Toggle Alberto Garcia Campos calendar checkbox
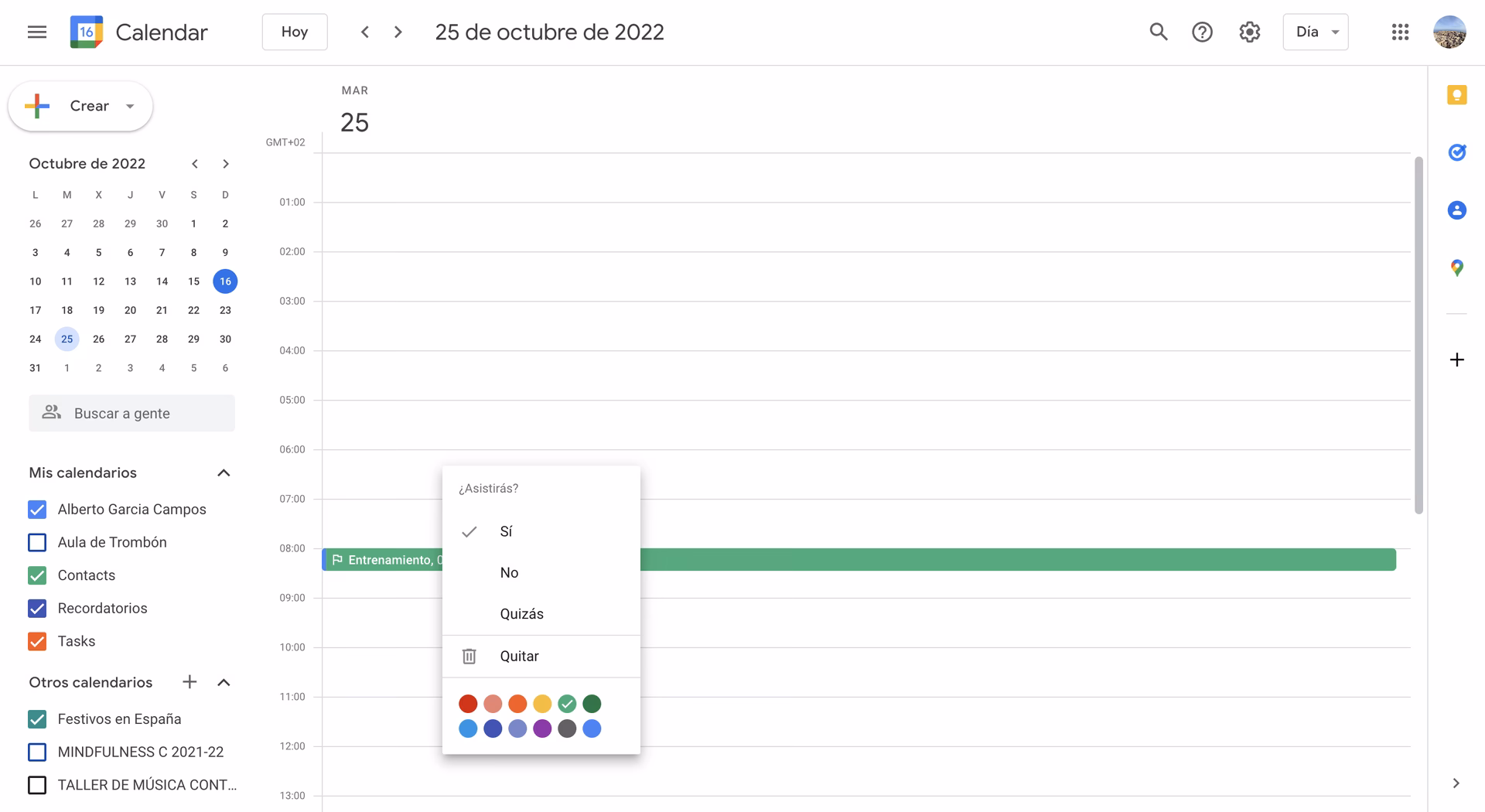This screenshot has height=812, width=1485. [37, 510]
